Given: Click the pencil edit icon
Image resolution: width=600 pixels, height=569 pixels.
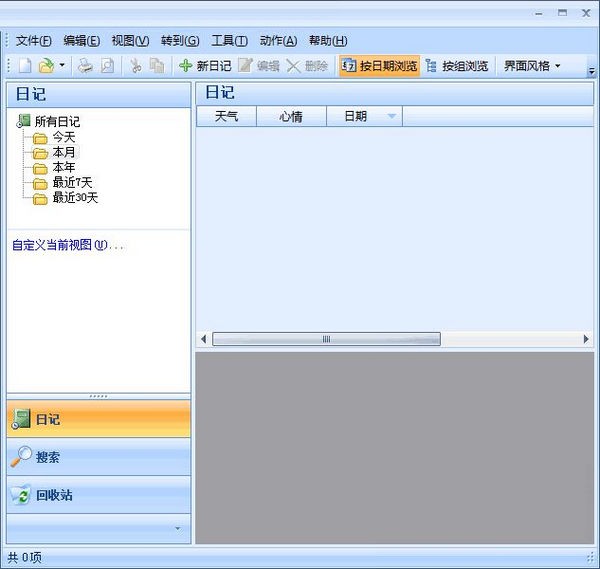Looking at the screenshot, I should click(245, 65).
